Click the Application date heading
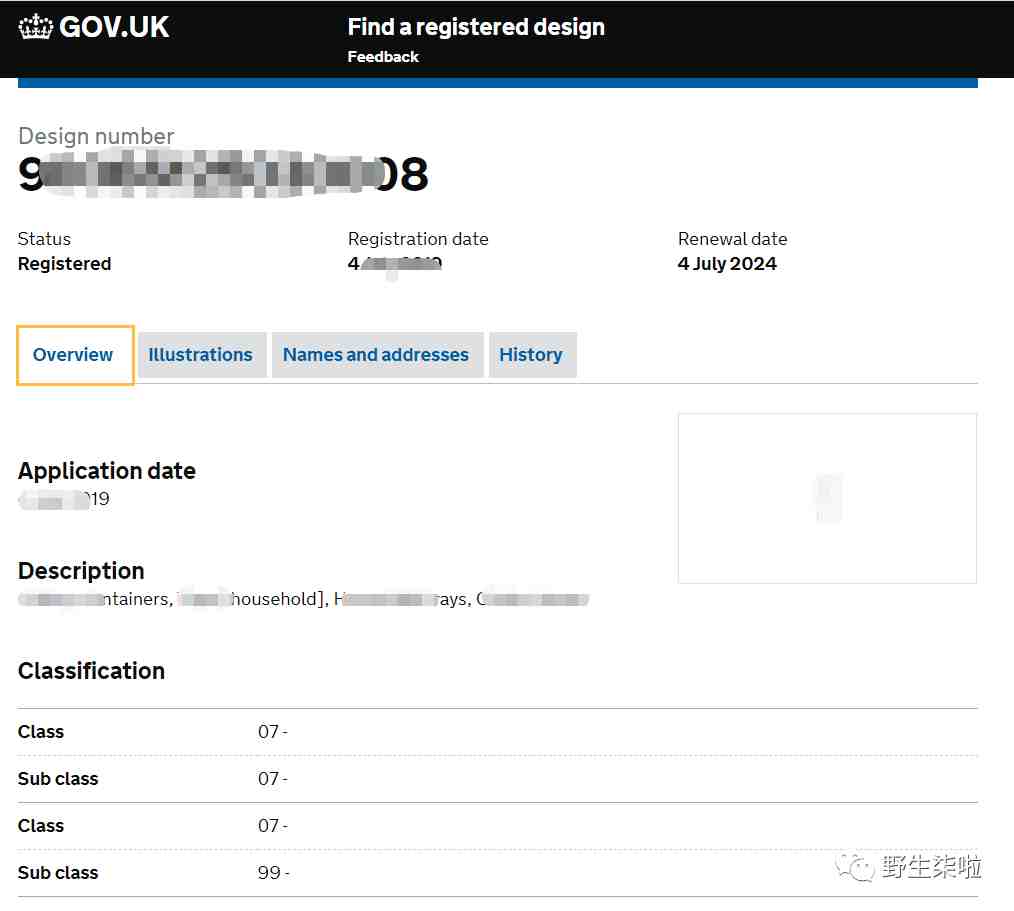The width and height of the screenshot is (1014, 911). [107, 471]
